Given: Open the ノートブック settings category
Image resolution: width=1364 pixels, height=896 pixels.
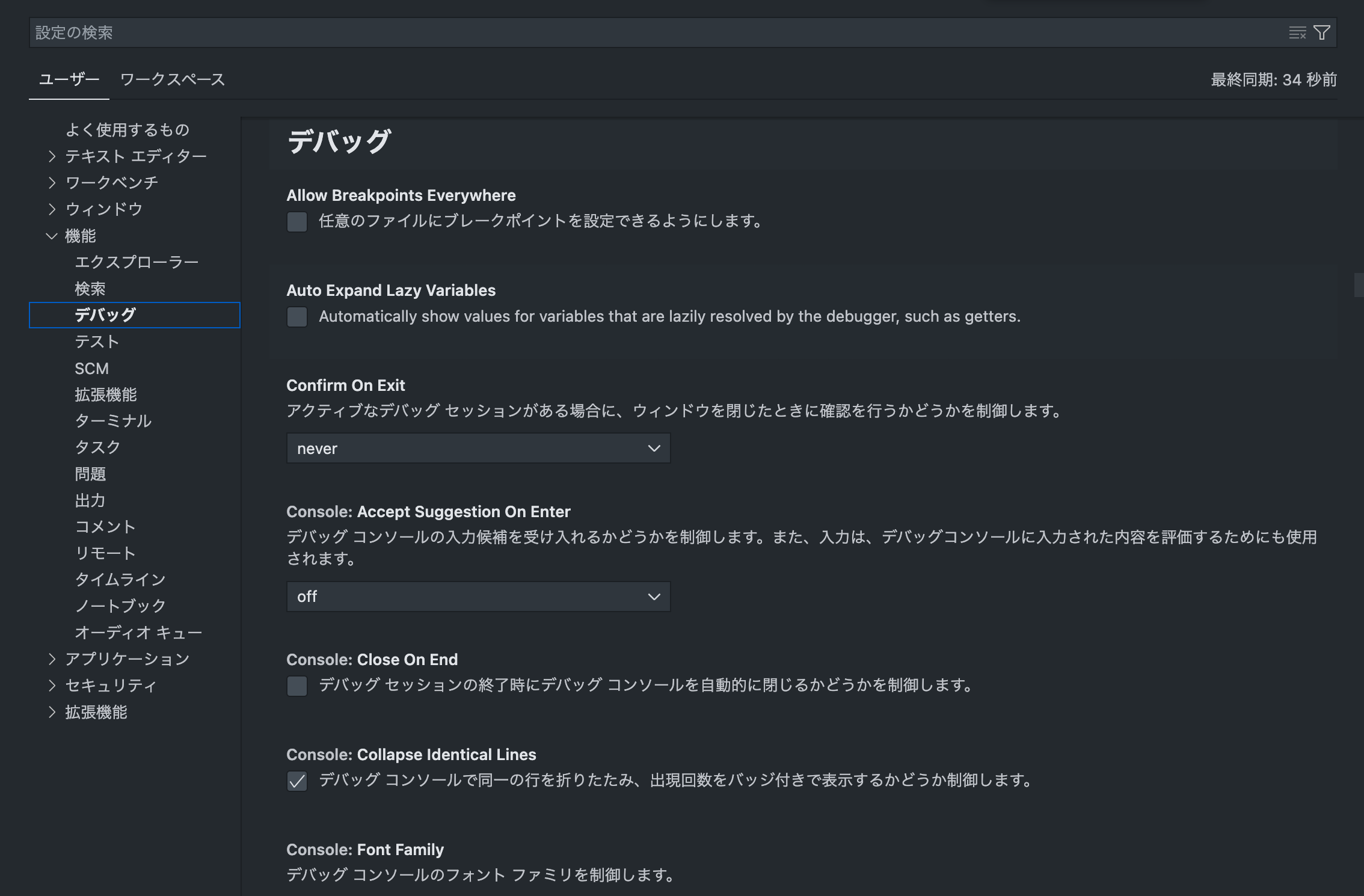Looking at the screenshot, I should point(119,606).
